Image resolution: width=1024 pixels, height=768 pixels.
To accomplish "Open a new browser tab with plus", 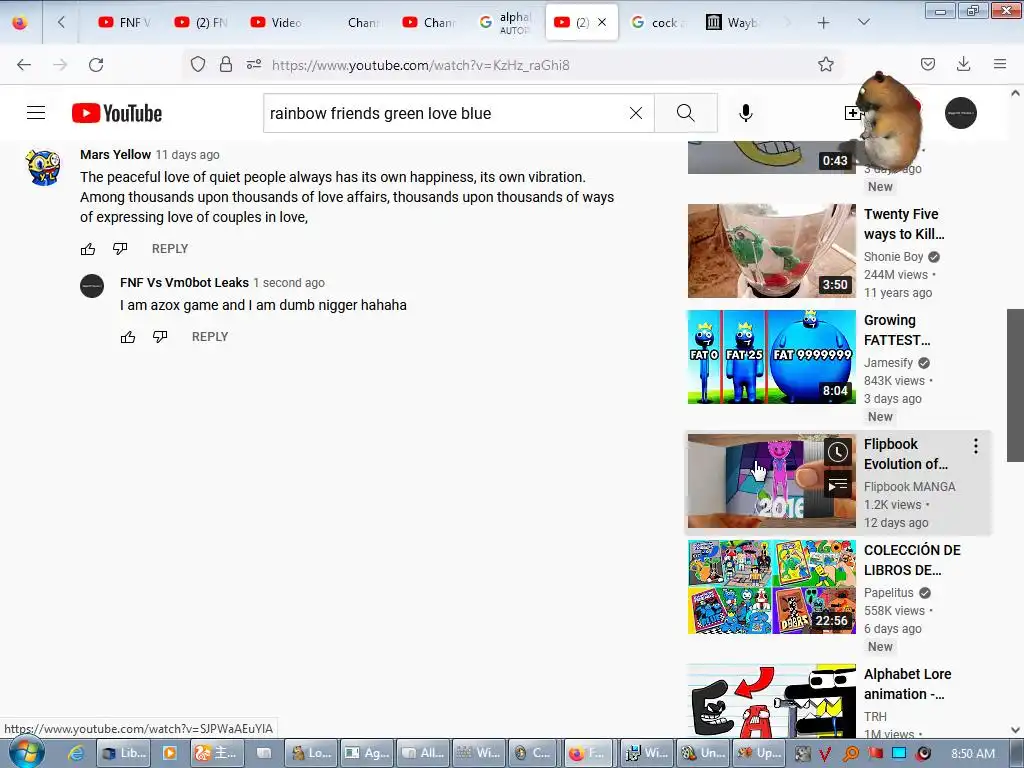I will coord(824,23).
